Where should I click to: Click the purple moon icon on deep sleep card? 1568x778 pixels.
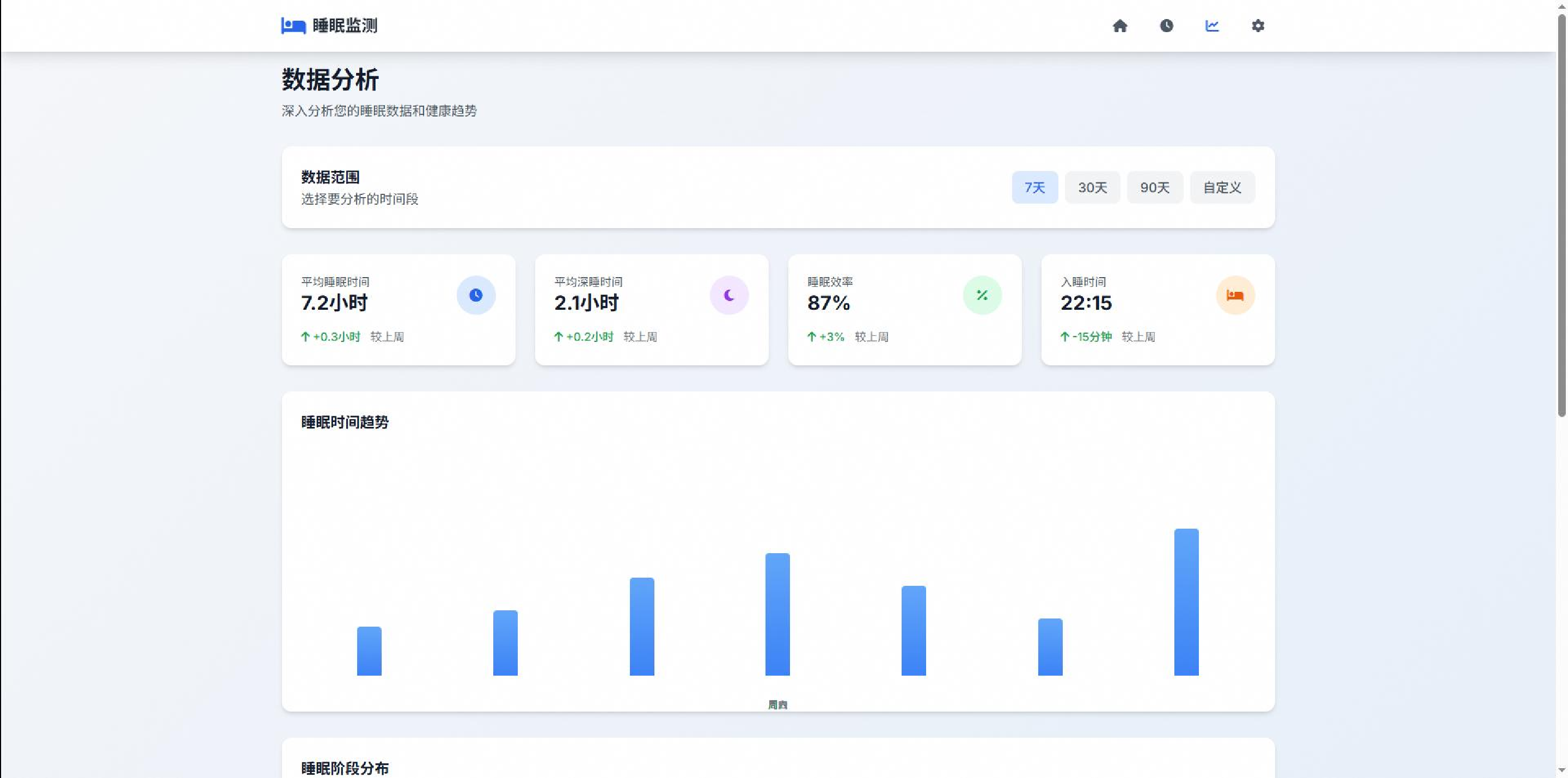pos(729,295)
